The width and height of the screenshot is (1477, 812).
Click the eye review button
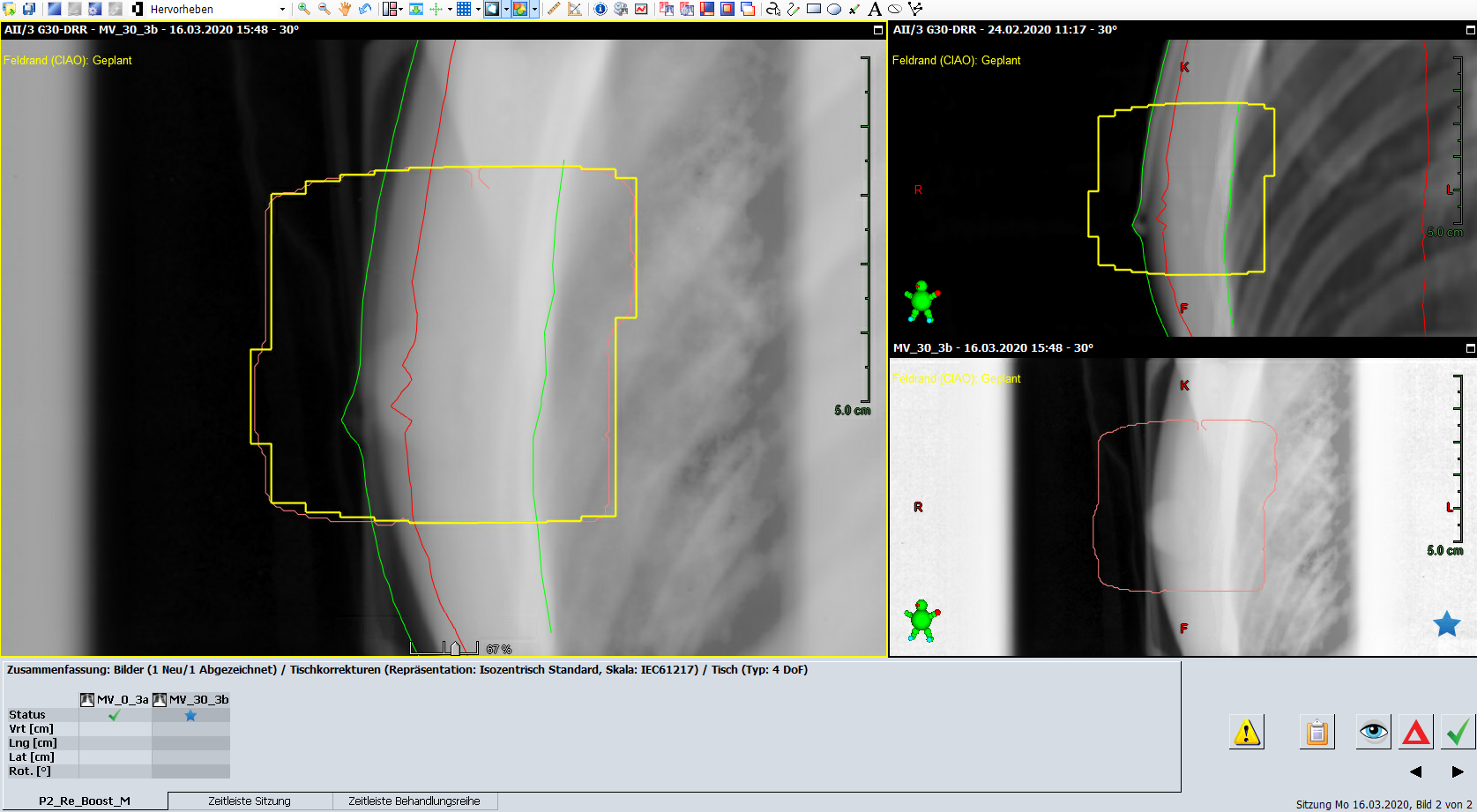tap(1373, 732)
